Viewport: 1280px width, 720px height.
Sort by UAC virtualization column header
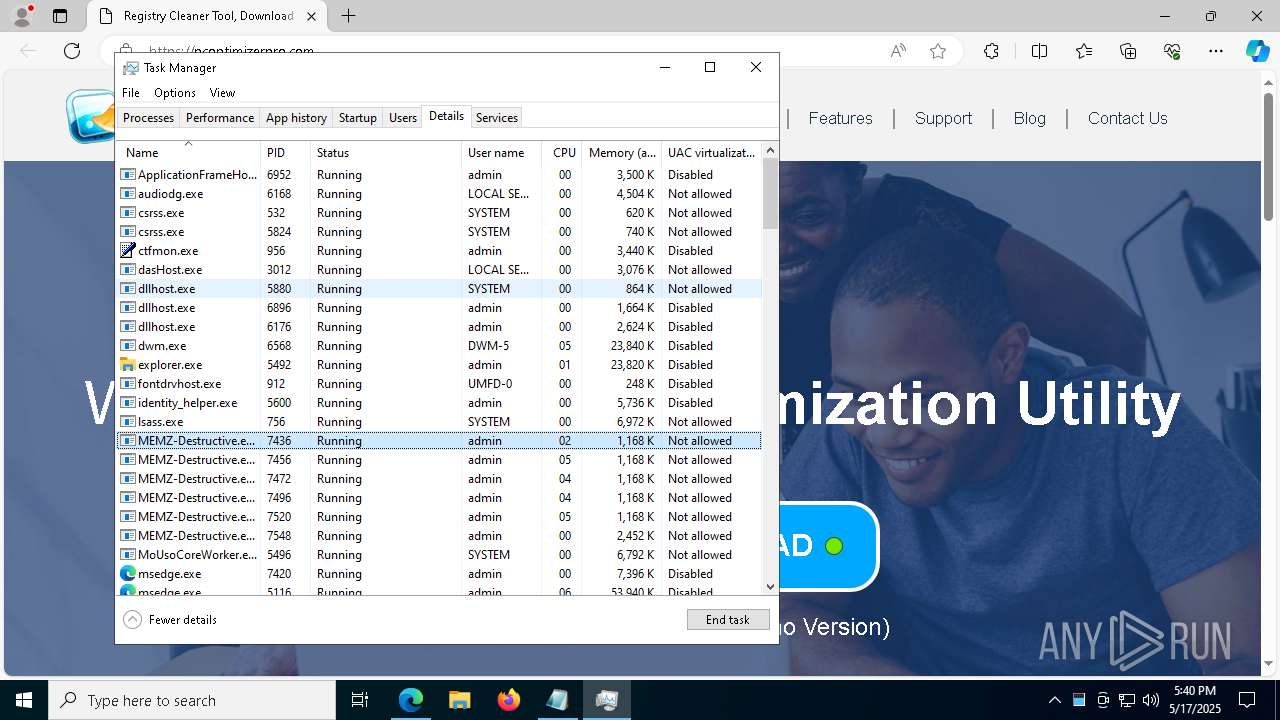click(x=712, y=153)
